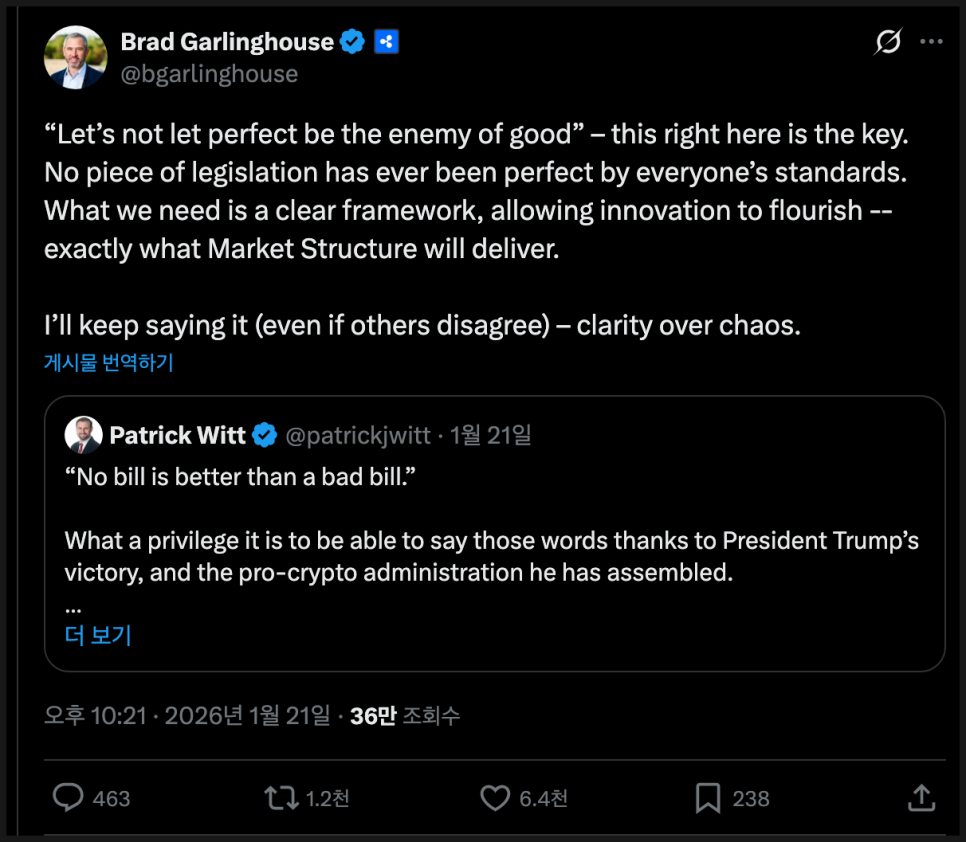Click the Grok slash icon
Viewport: 966px width, 842px height.
point(887,42)
